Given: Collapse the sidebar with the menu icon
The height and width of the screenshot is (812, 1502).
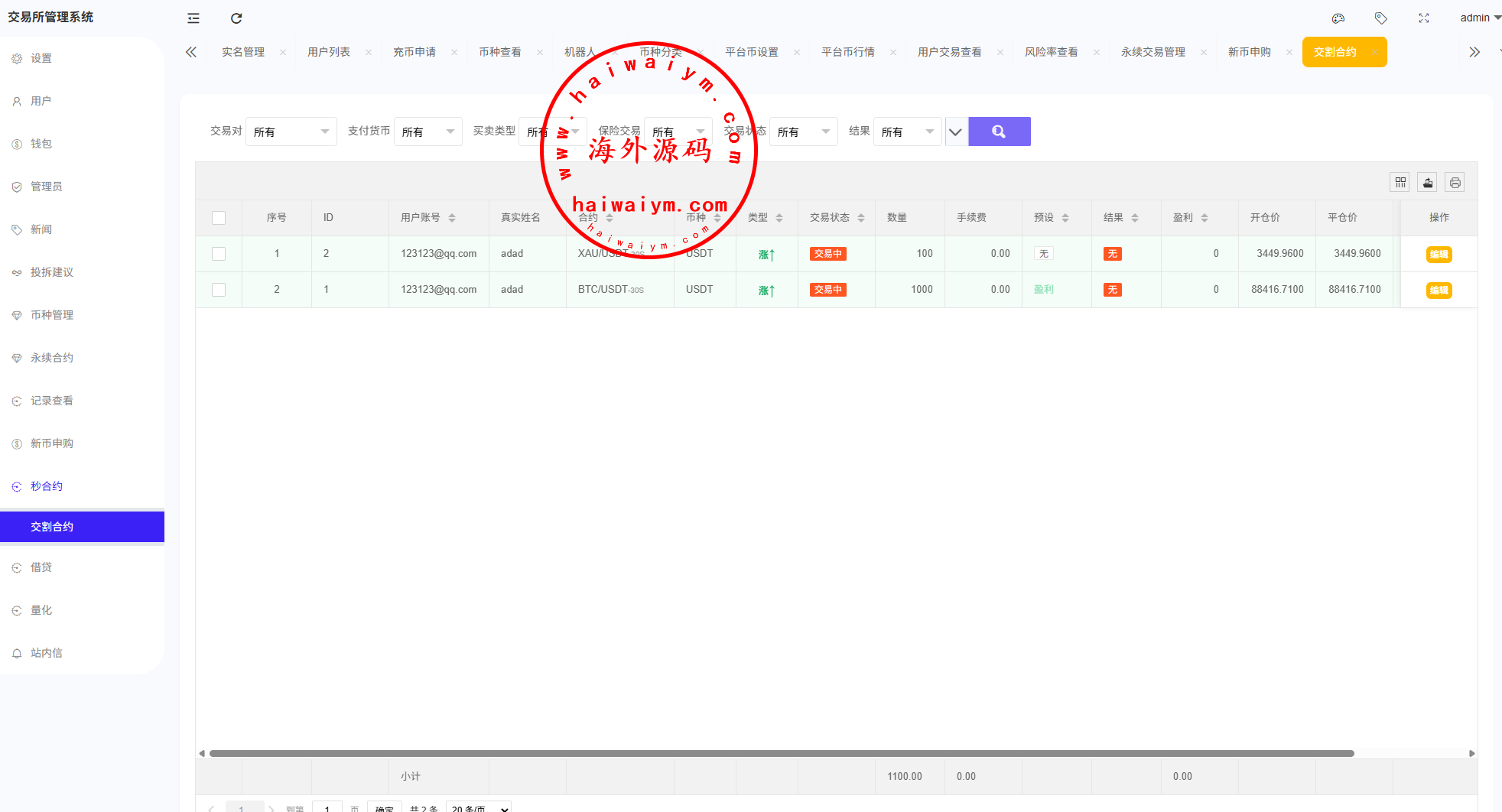Looking at the screenshot, I should point(193,18).
